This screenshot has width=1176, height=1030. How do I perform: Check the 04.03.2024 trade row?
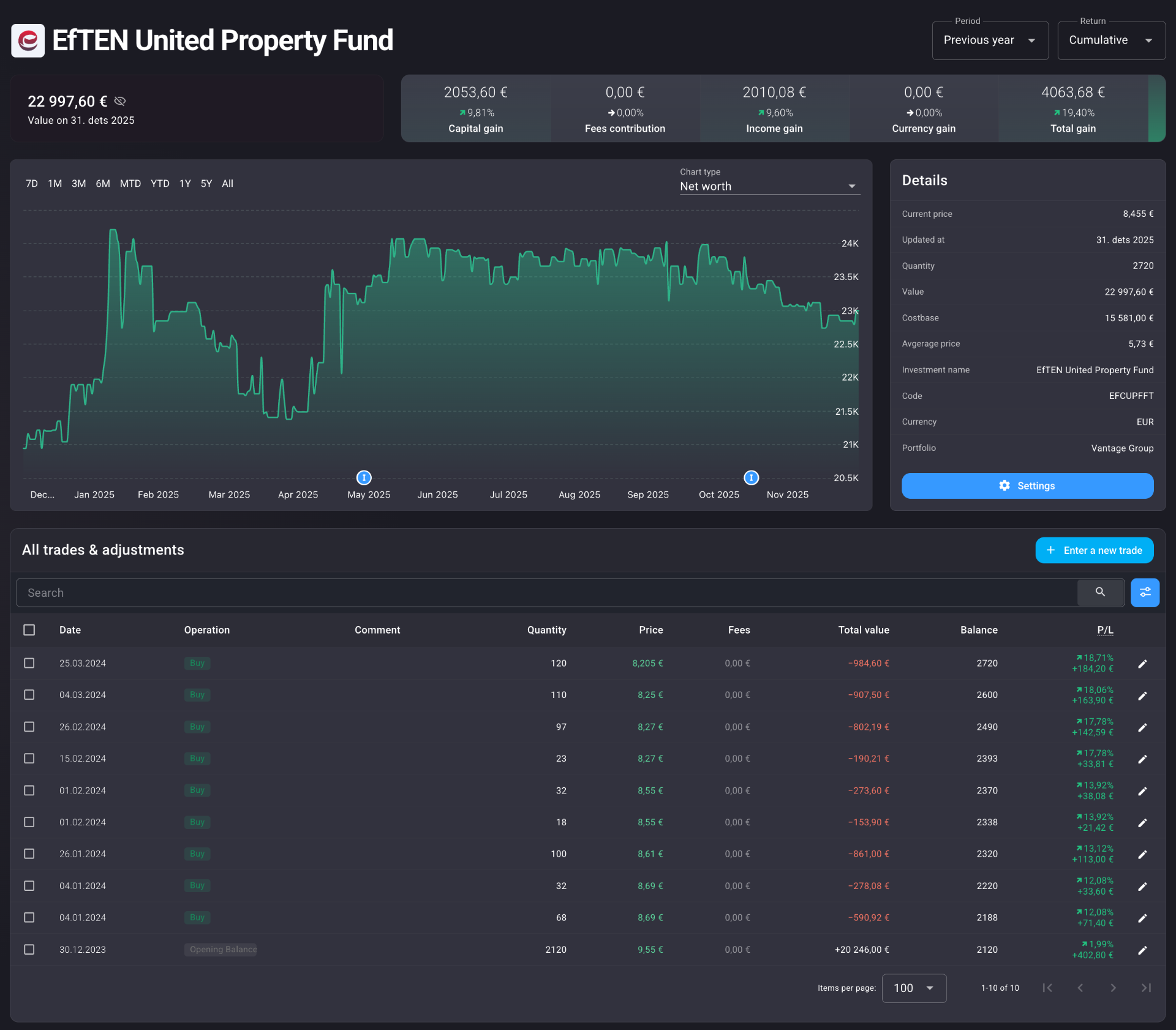(x=29, y=695)
